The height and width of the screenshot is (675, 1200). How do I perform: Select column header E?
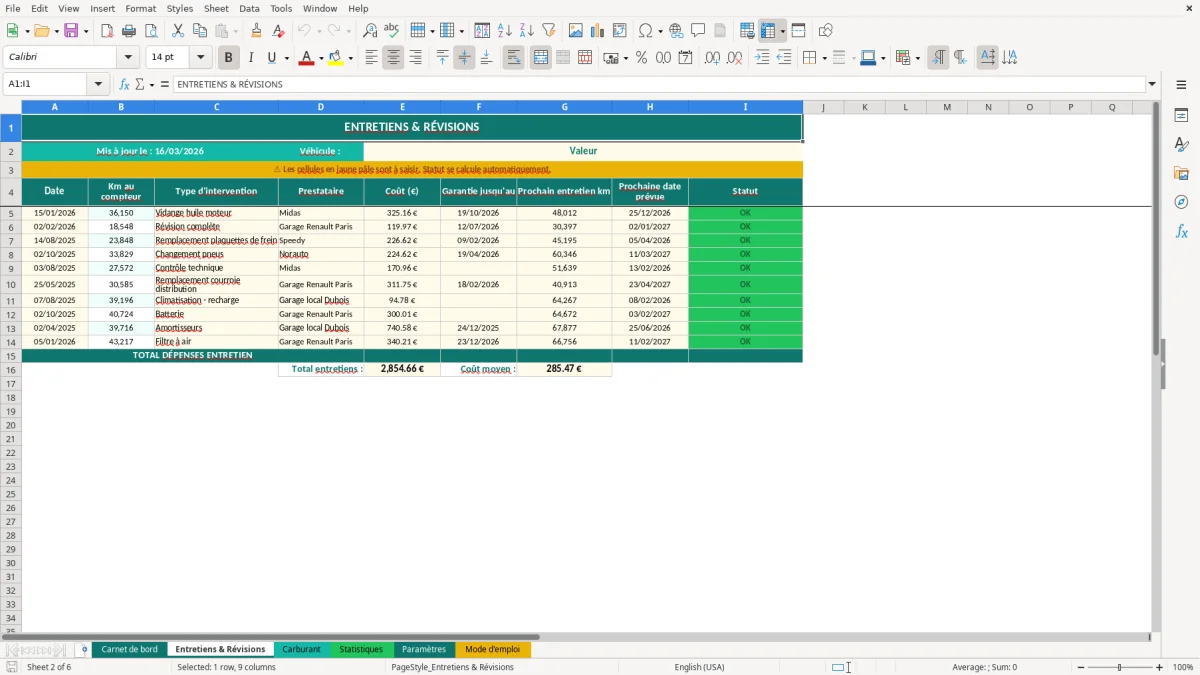[402, 107]
